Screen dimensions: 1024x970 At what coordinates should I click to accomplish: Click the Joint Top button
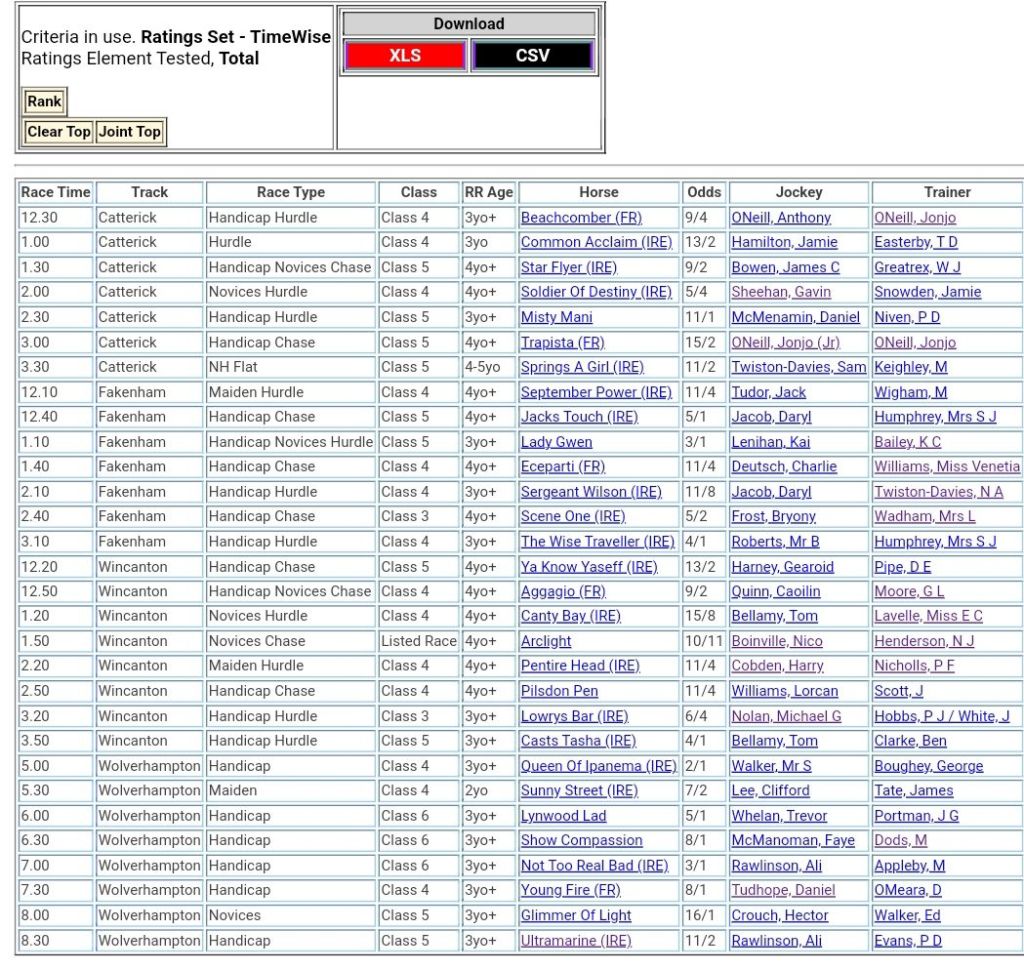tap(130, 132)
